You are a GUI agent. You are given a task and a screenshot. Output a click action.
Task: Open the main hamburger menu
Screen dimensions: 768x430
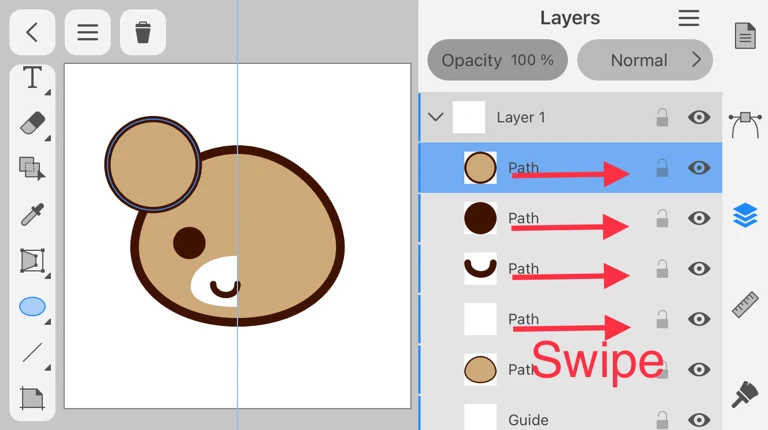coord(88,33)
